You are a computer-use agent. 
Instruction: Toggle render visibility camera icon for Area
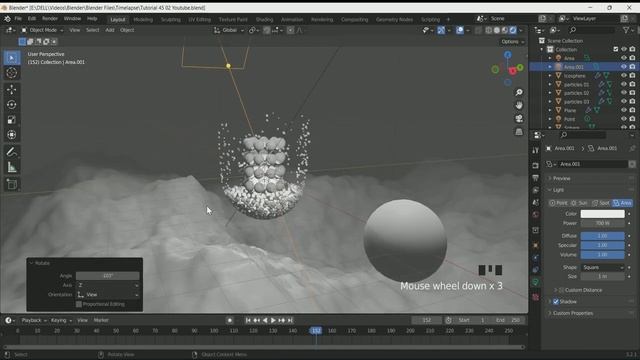[632, 58]
